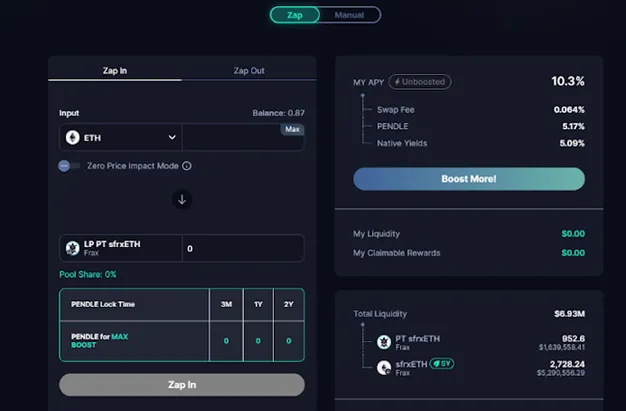Click the MAX BOOST label text

coord(100,341)
